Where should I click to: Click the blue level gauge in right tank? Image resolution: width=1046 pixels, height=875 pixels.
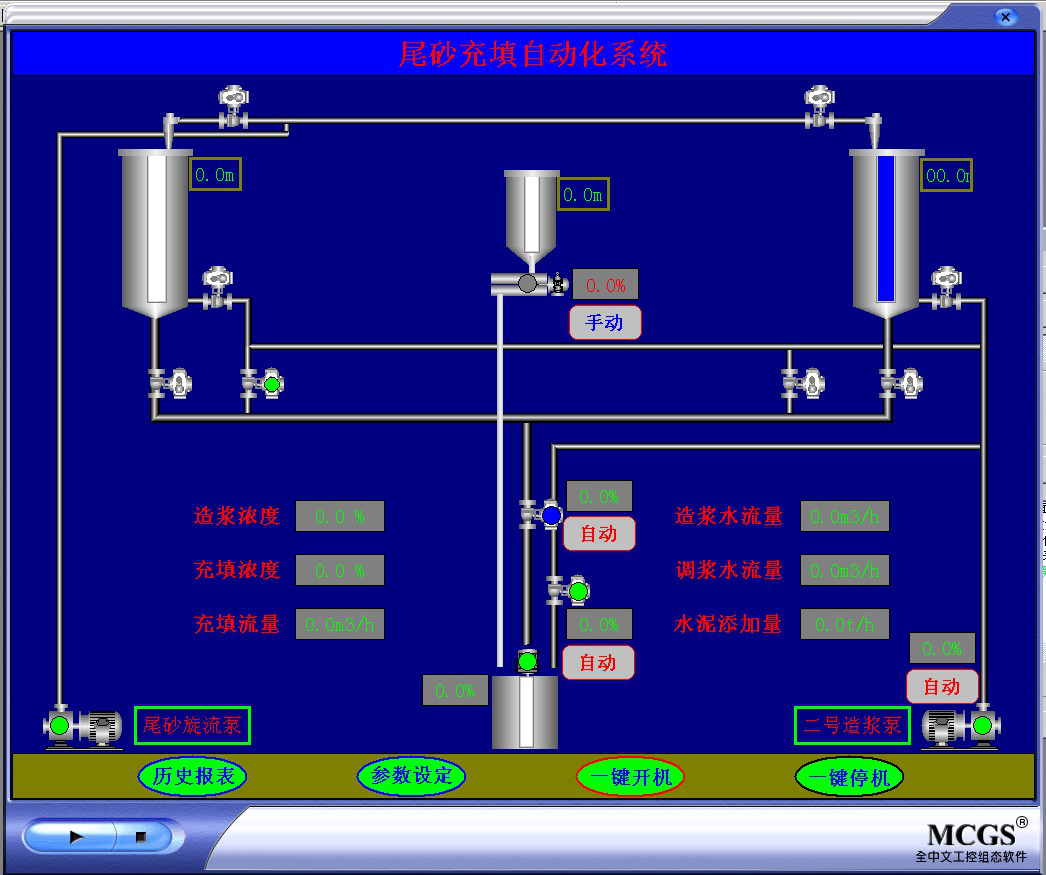coord(885,228)
